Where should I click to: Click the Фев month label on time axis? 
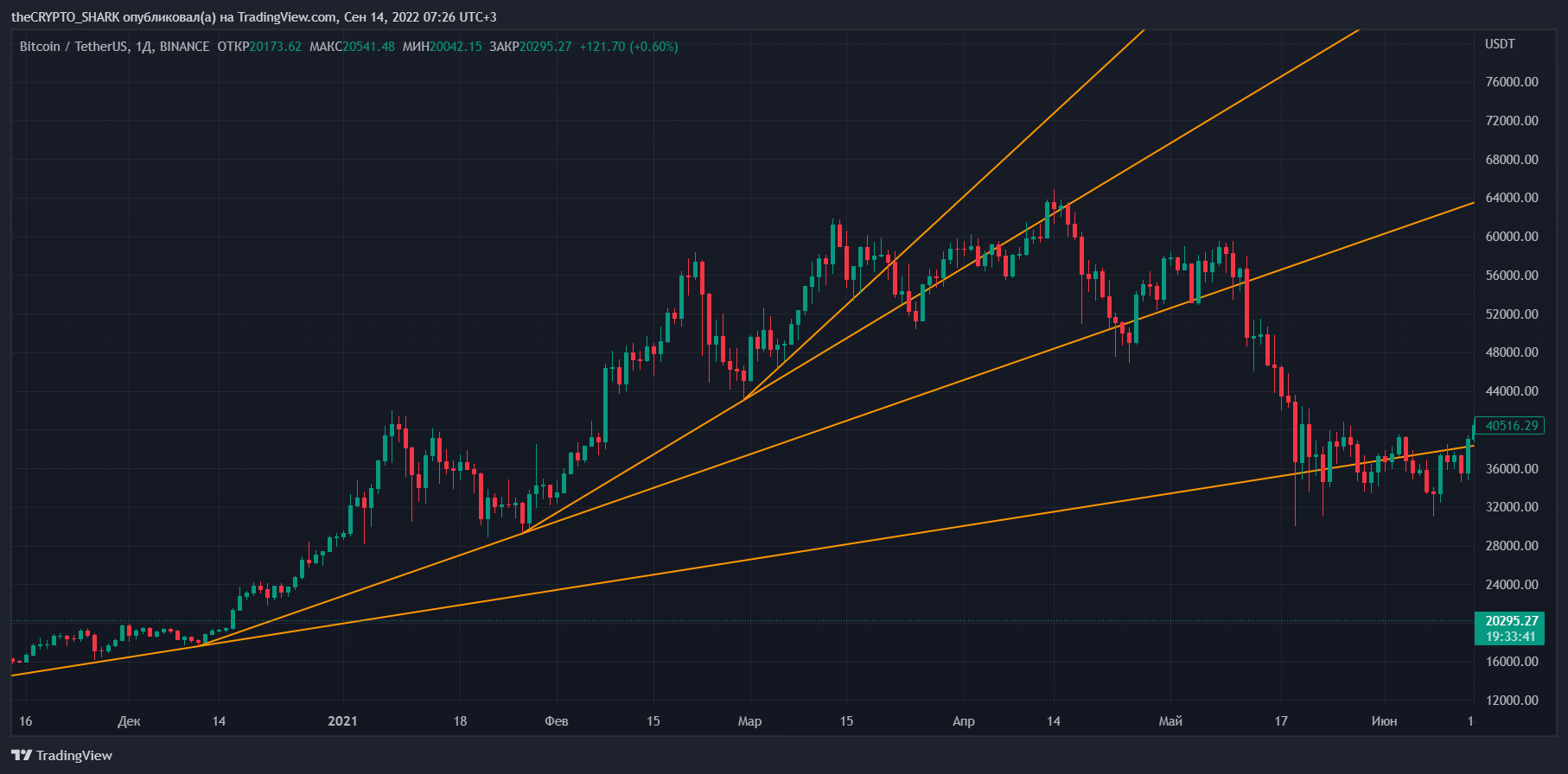557,721
